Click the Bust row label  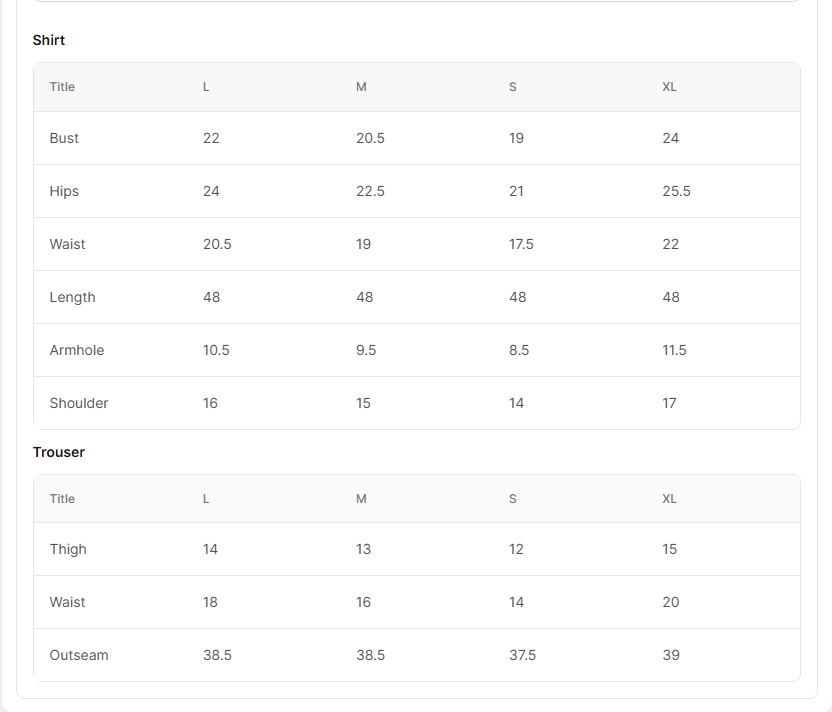64,138
